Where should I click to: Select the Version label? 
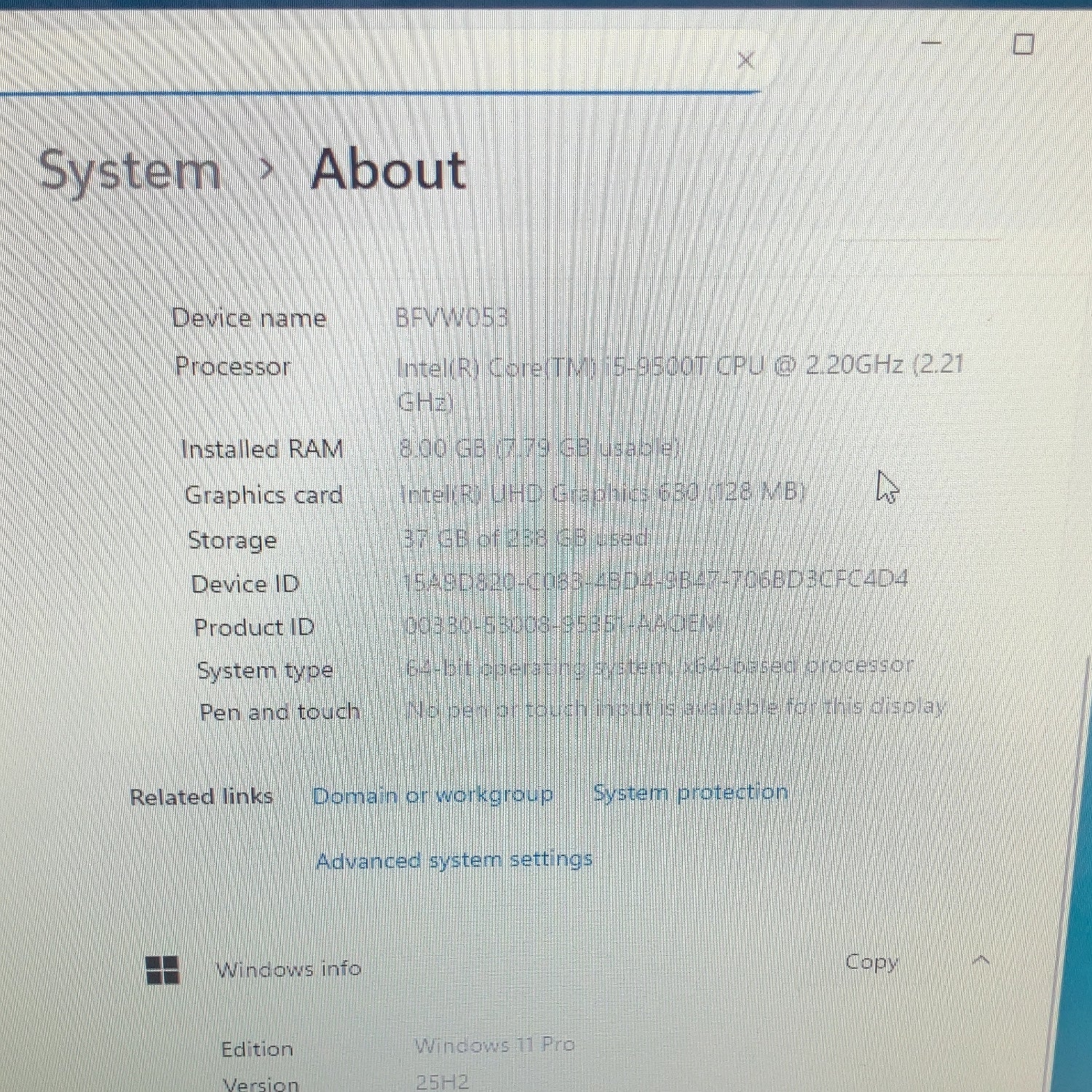tap(261, 1084)
